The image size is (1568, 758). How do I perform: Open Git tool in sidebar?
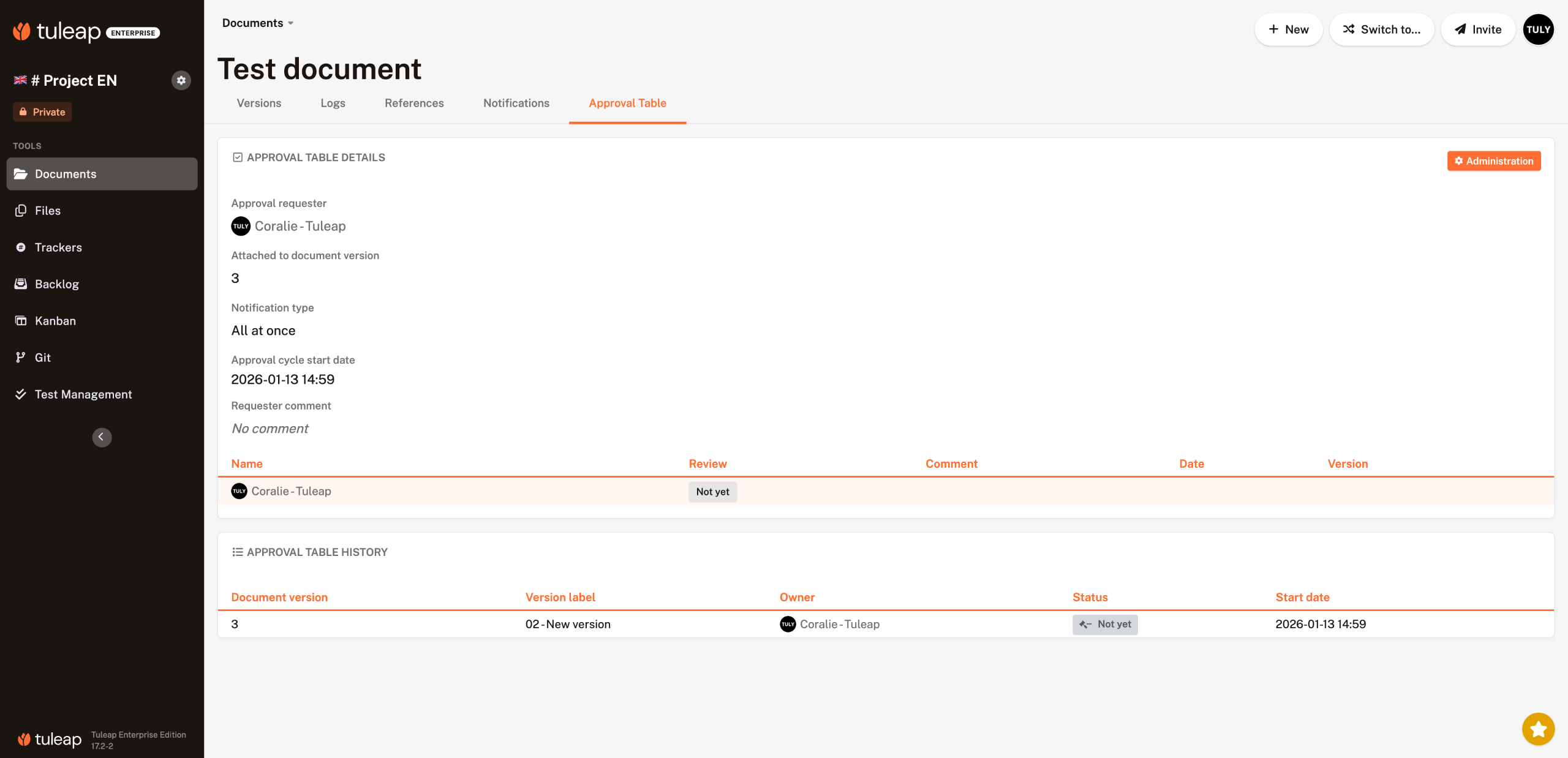pyautogui.click(x=42, y=358)
